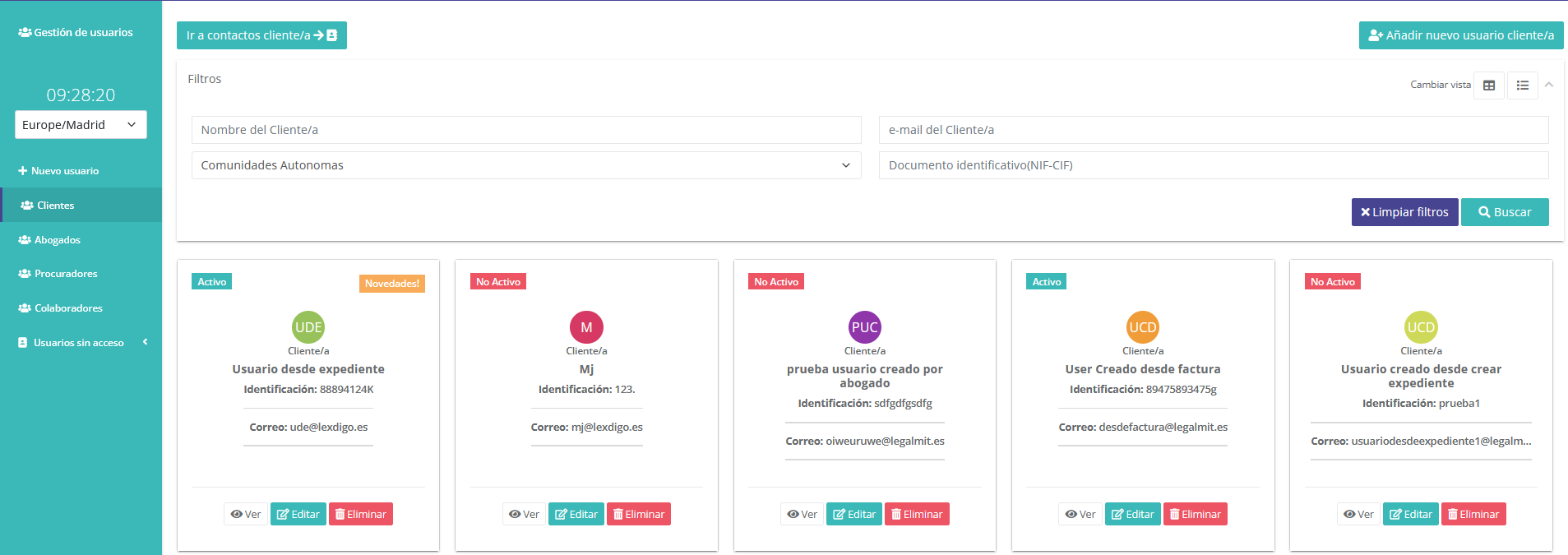The height and width of the screenshot is (555, 1568).
Task: Click the red M avatar circle
Action: pos(586,327)
